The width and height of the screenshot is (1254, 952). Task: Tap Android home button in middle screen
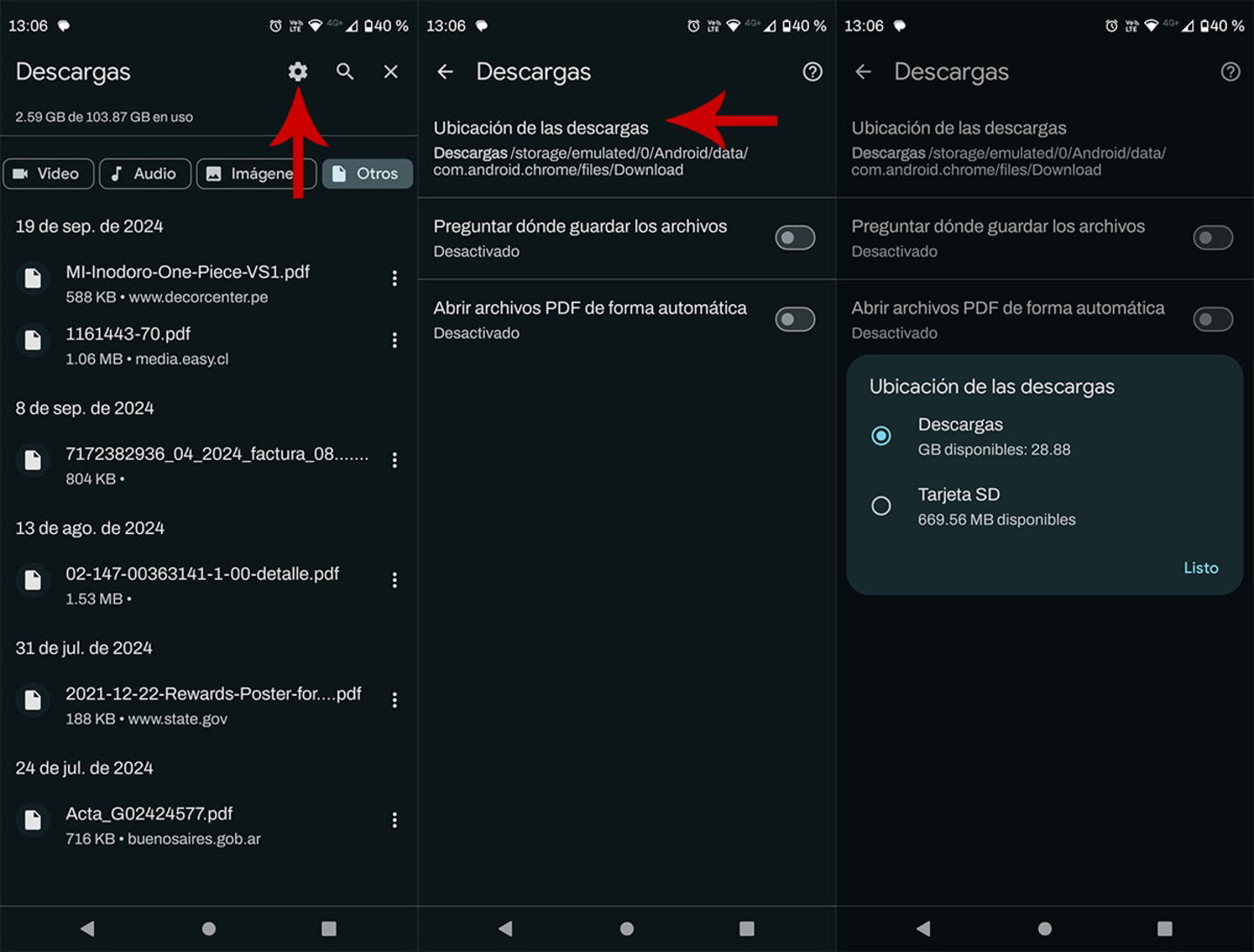click(627, 928)
